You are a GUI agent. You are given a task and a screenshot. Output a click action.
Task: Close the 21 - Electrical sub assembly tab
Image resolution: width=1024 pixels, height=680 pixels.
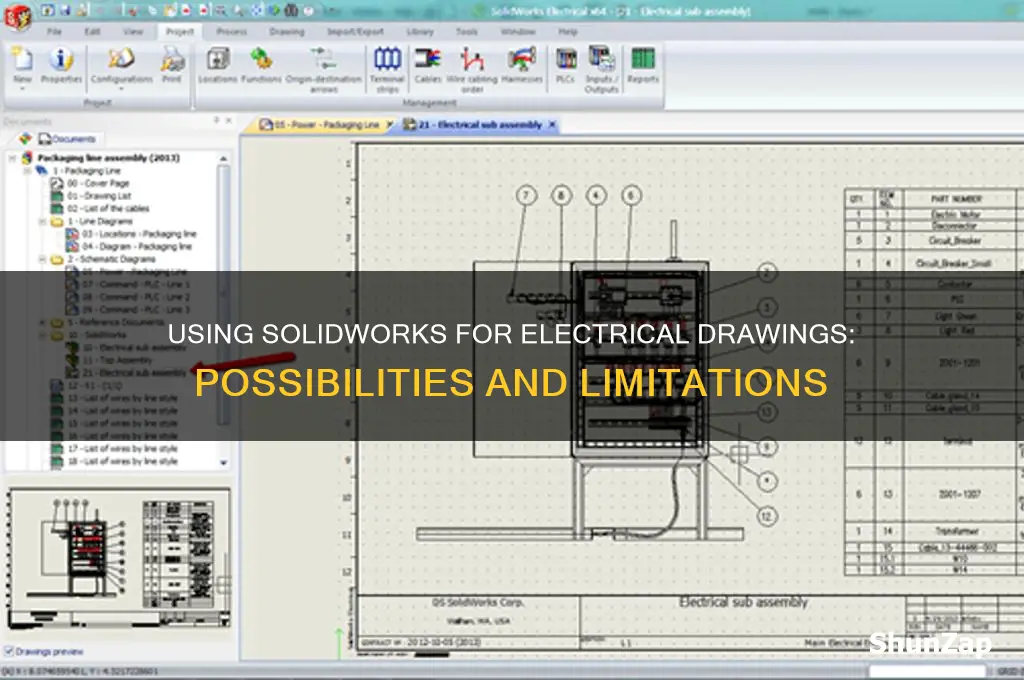(x=552, y=124)
